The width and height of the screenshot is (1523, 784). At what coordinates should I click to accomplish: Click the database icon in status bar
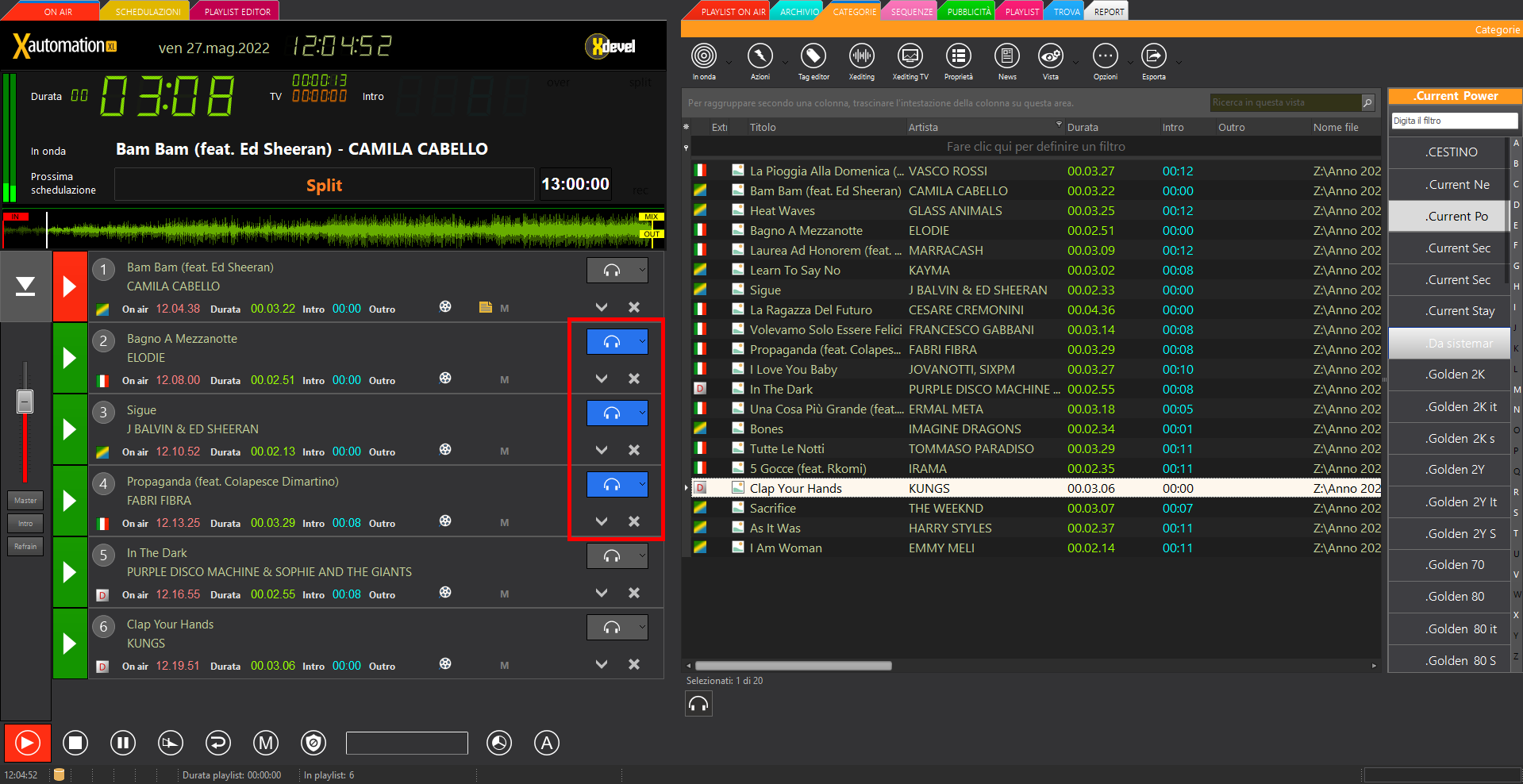click(59, 774)
